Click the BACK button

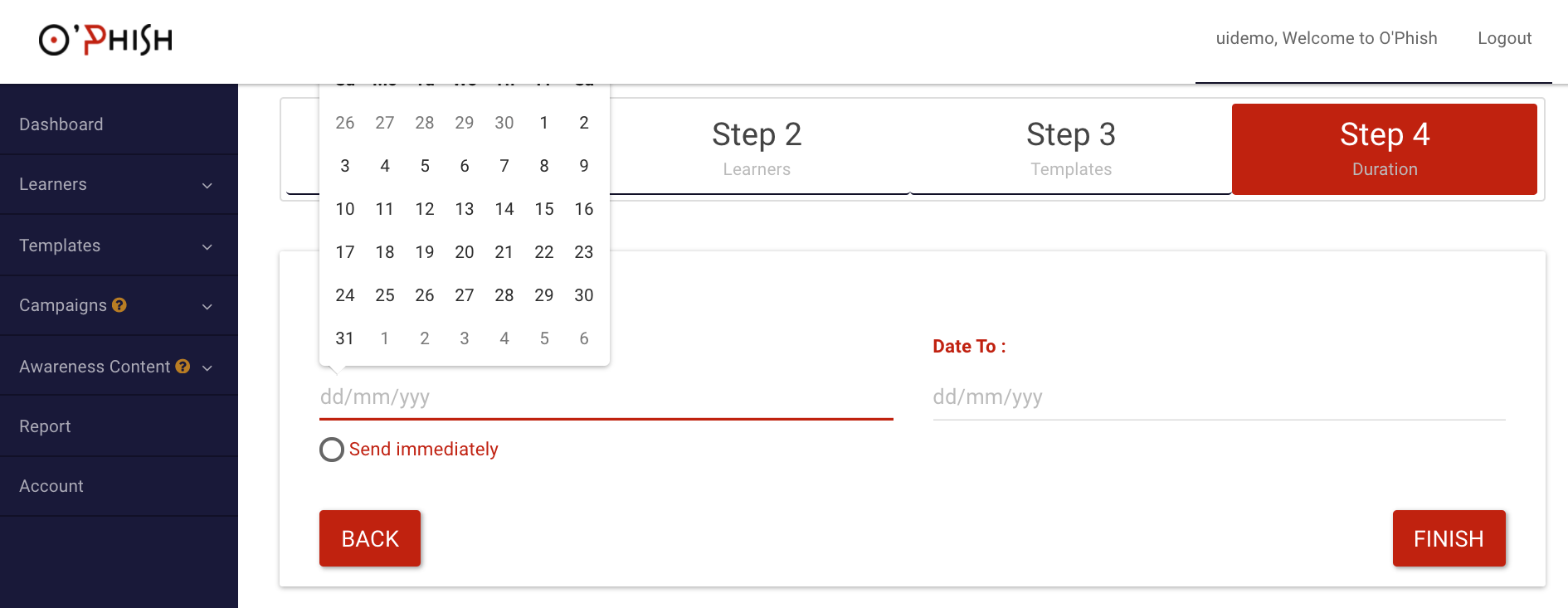pos(370,538)
